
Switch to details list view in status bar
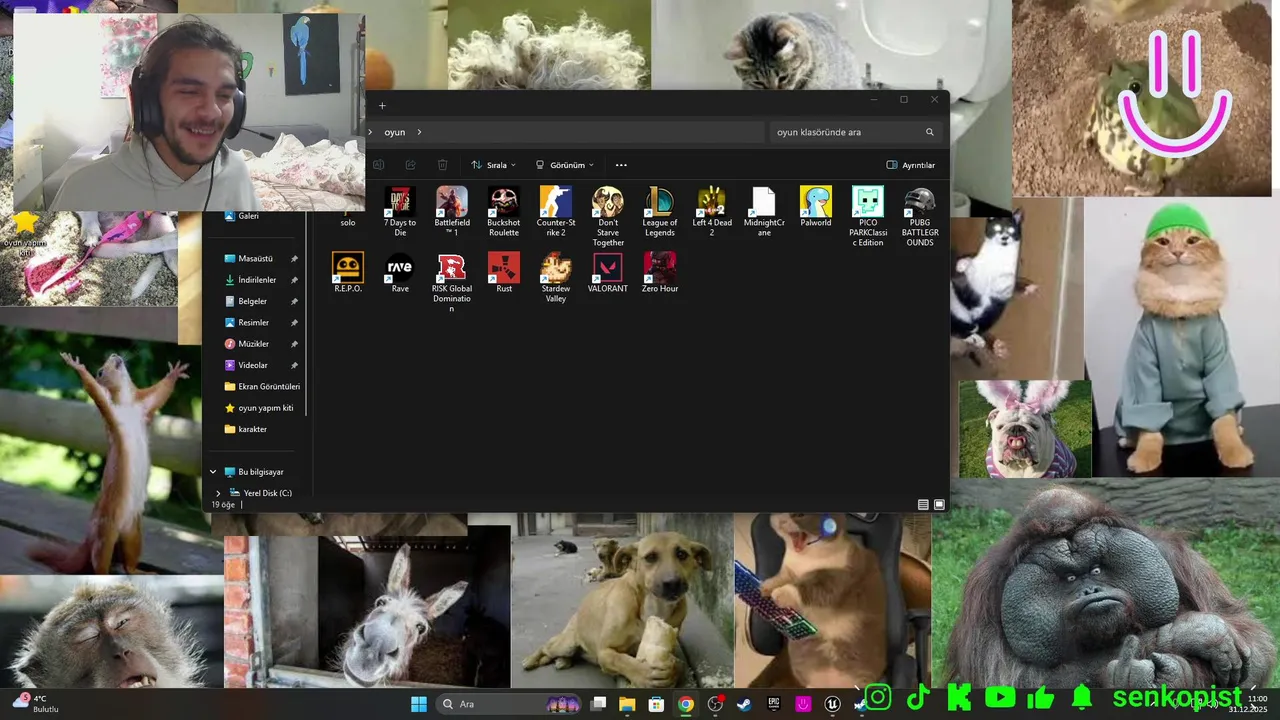coord(923,505)
